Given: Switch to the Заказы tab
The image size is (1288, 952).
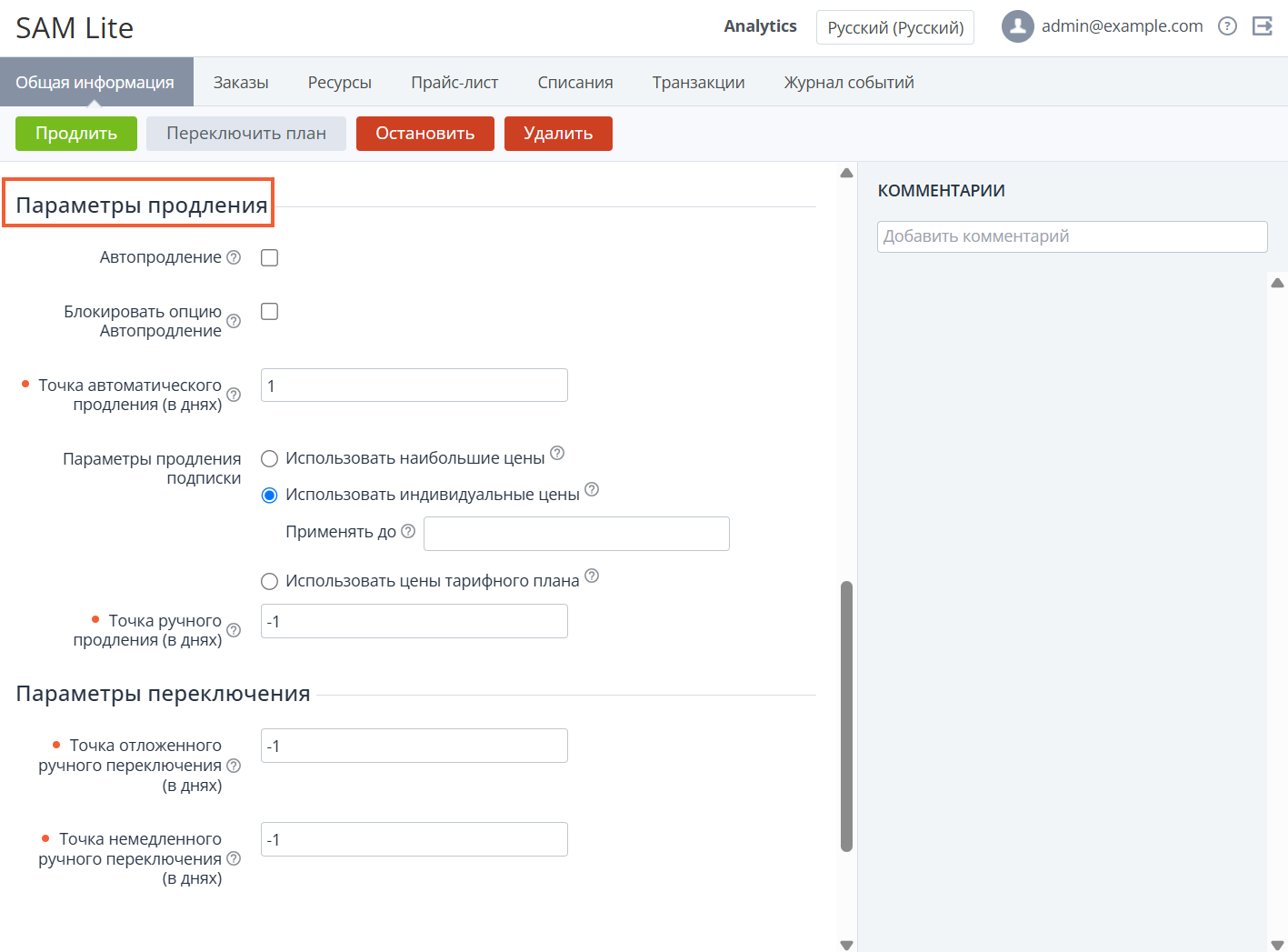Looking at the screenshot, I should click(x=241, y=82).
